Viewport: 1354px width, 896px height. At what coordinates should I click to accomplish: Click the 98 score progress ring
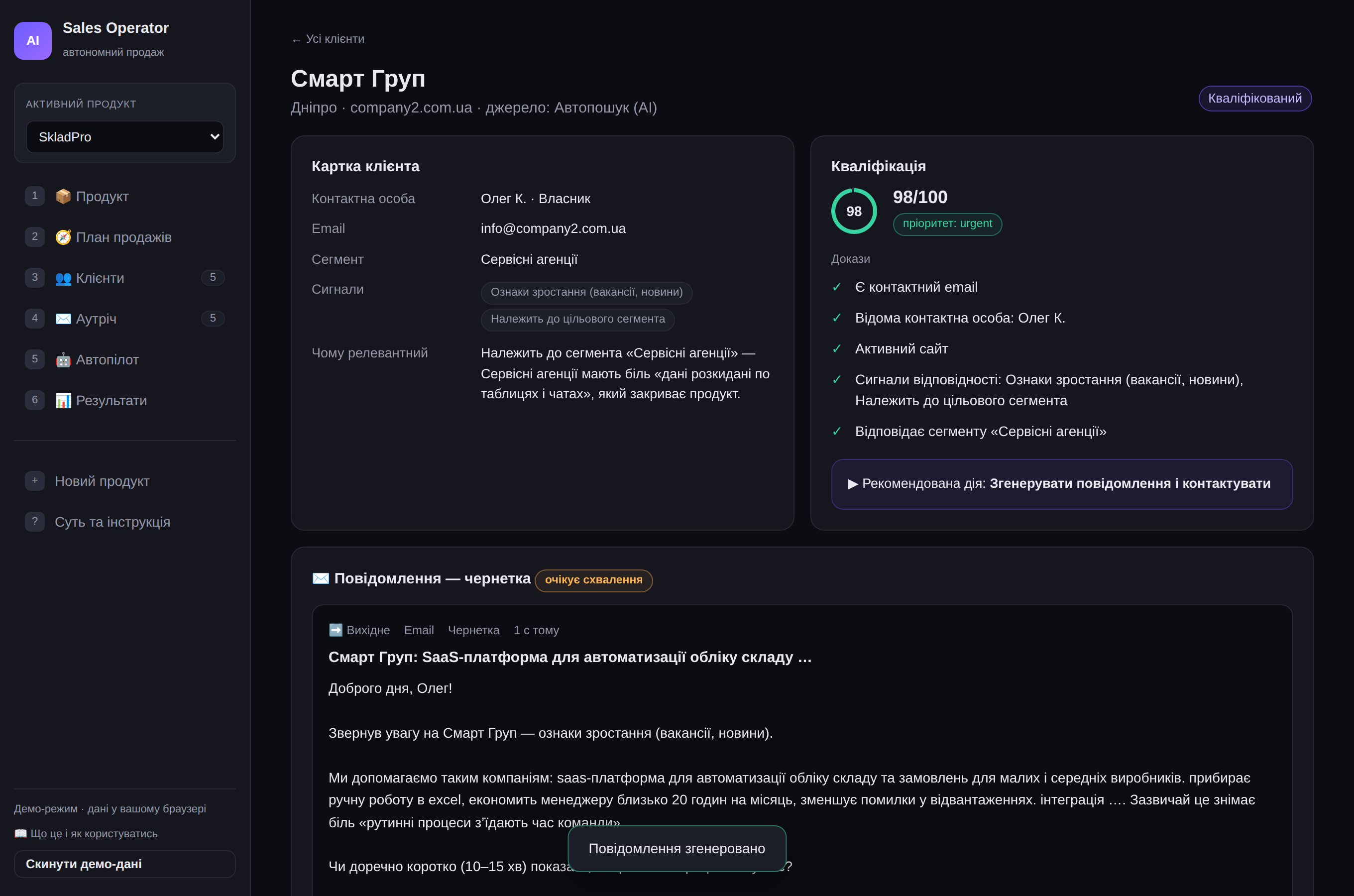pyautogui.click(x=854, y=211)
